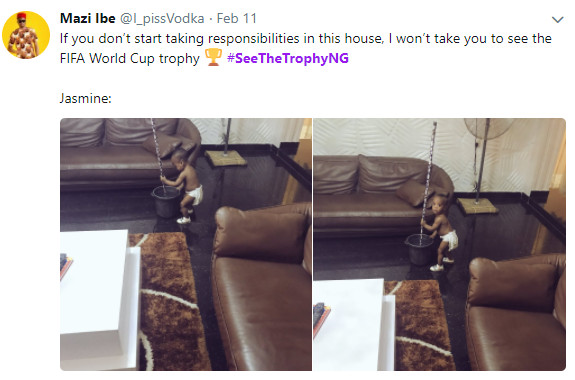Click the toddler in the left photo
575x380 pixels.
tap(185, 186)
